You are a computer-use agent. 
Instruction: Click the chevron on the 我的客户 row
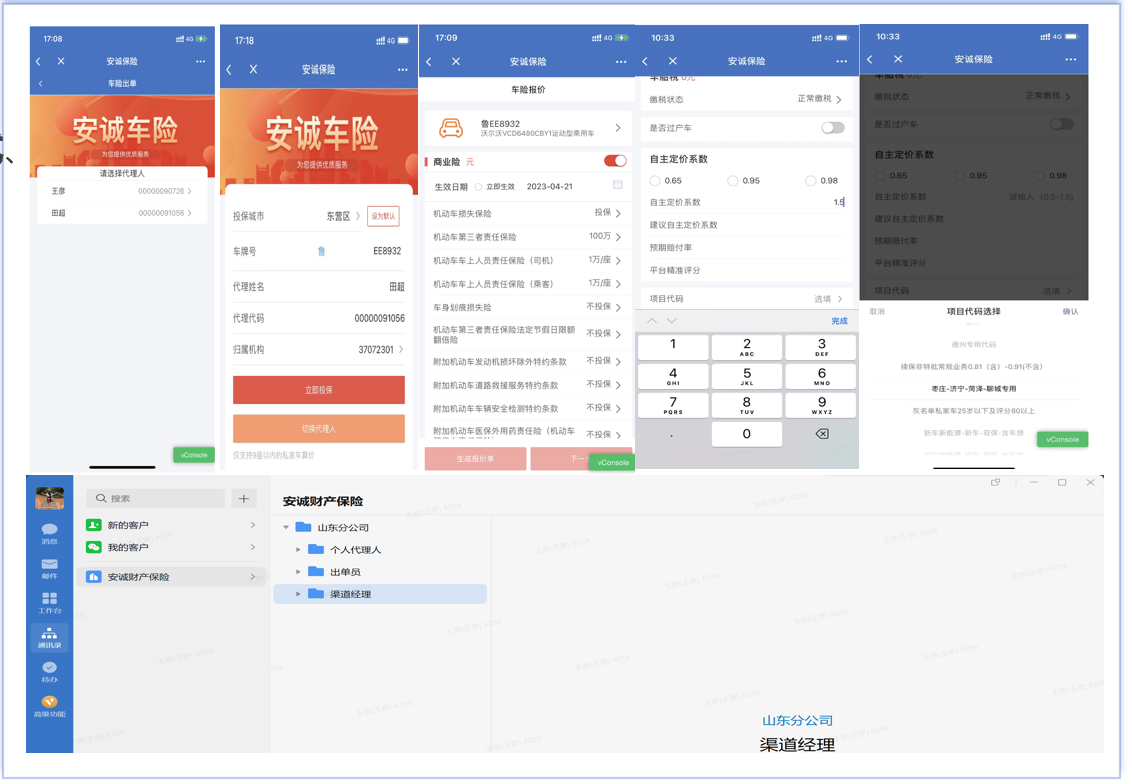(x=253, y=547)
